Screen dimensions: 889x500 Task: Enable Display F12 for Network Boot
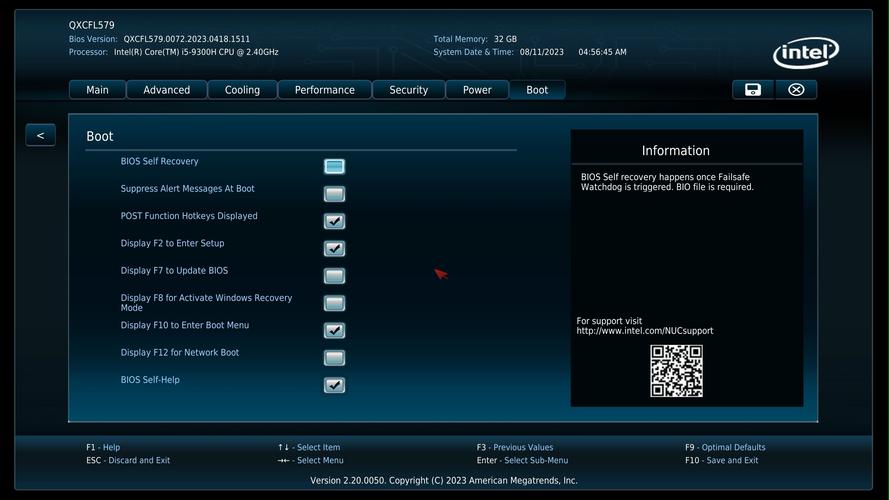click(x=334, y=358)
